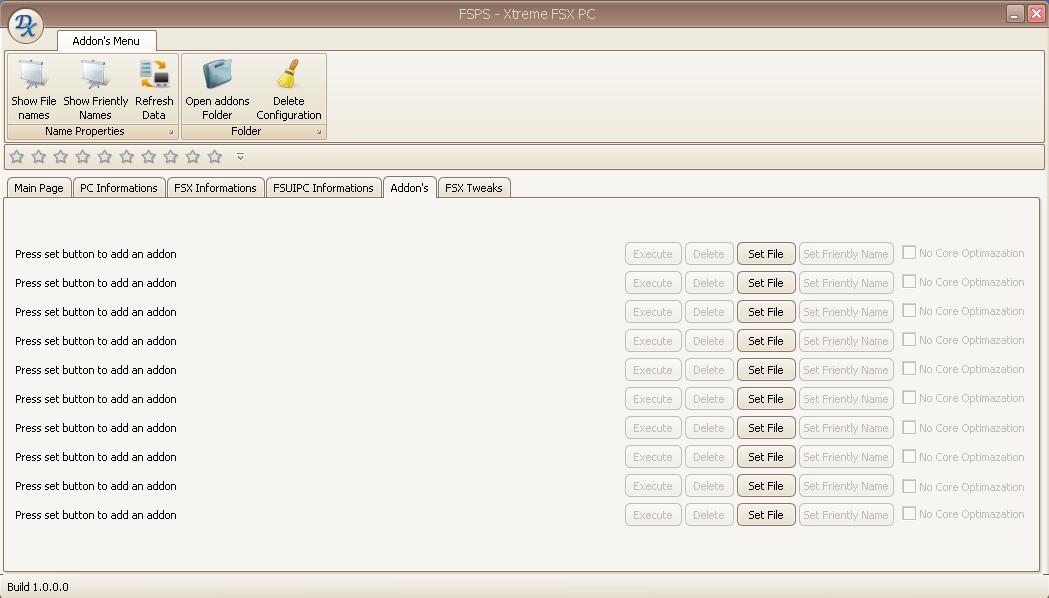This screenshot has width=1049, height=598.
Task: Click Delete on the first addon row
Action: (x=709, y=254)
